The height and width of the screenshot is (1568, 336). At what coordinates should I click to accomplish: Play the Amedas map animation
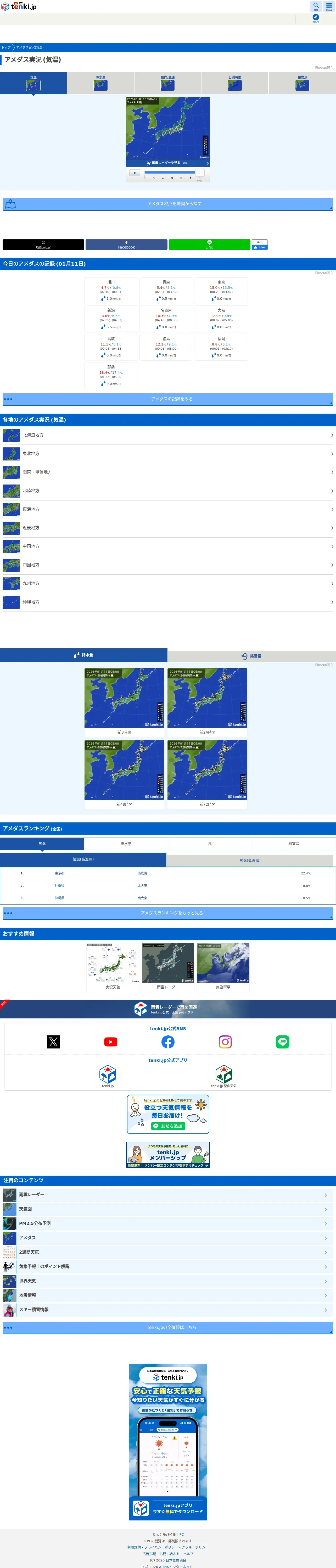(134, 173)
